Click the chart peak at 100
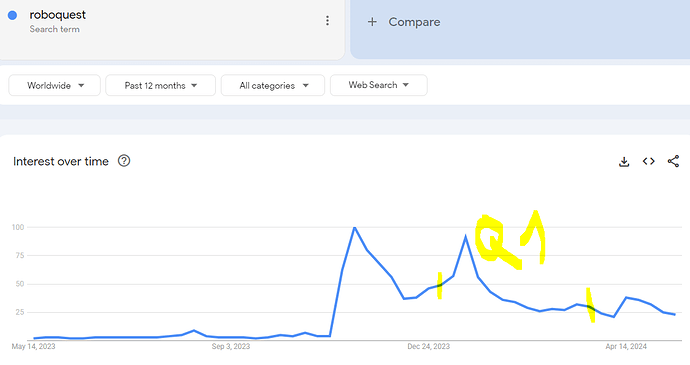Screen dimensions: 690x365 tap(354, 227)
